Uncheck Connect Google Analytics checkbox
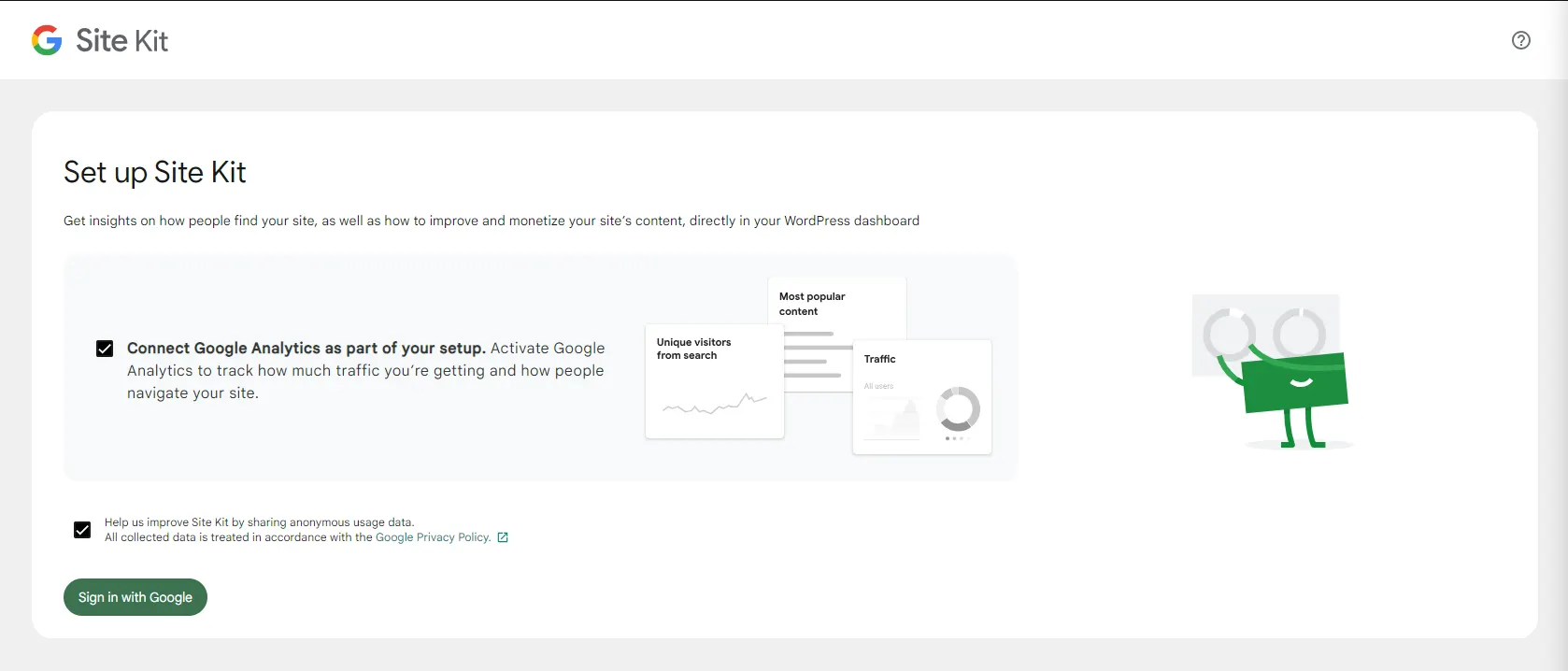This screenshot has width=1568, height=671. (105, 349)
